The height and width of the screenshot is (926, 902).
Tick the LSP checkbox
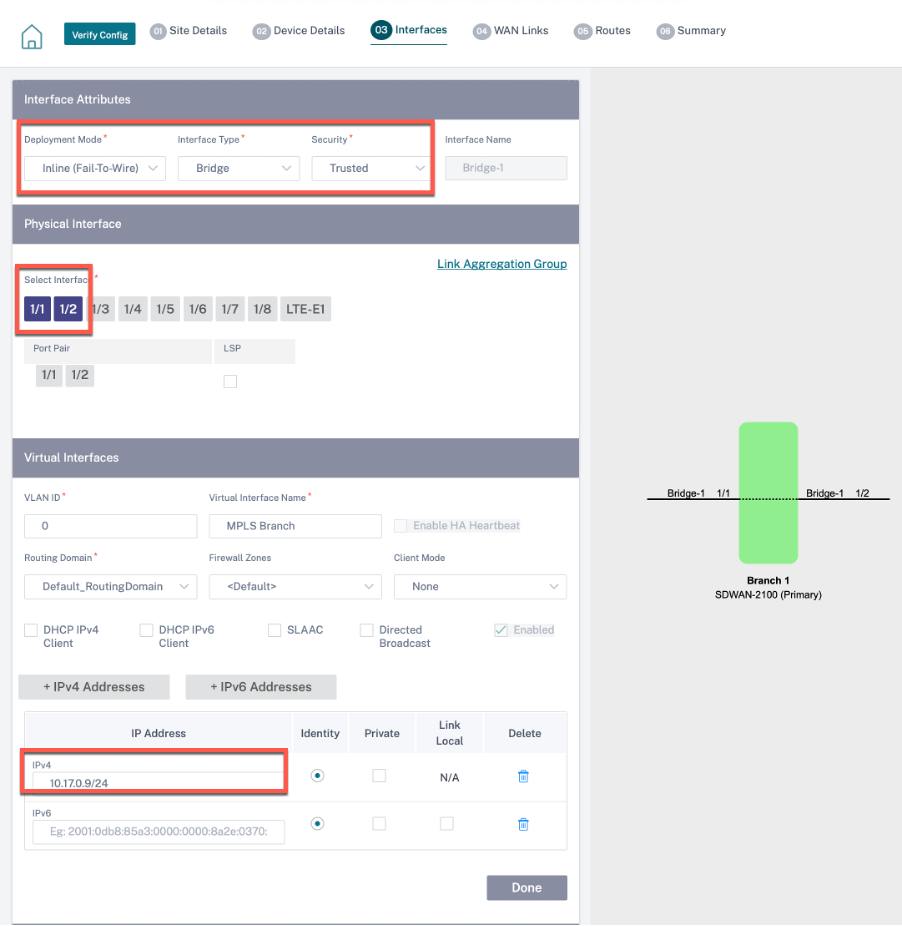(230, 382)
